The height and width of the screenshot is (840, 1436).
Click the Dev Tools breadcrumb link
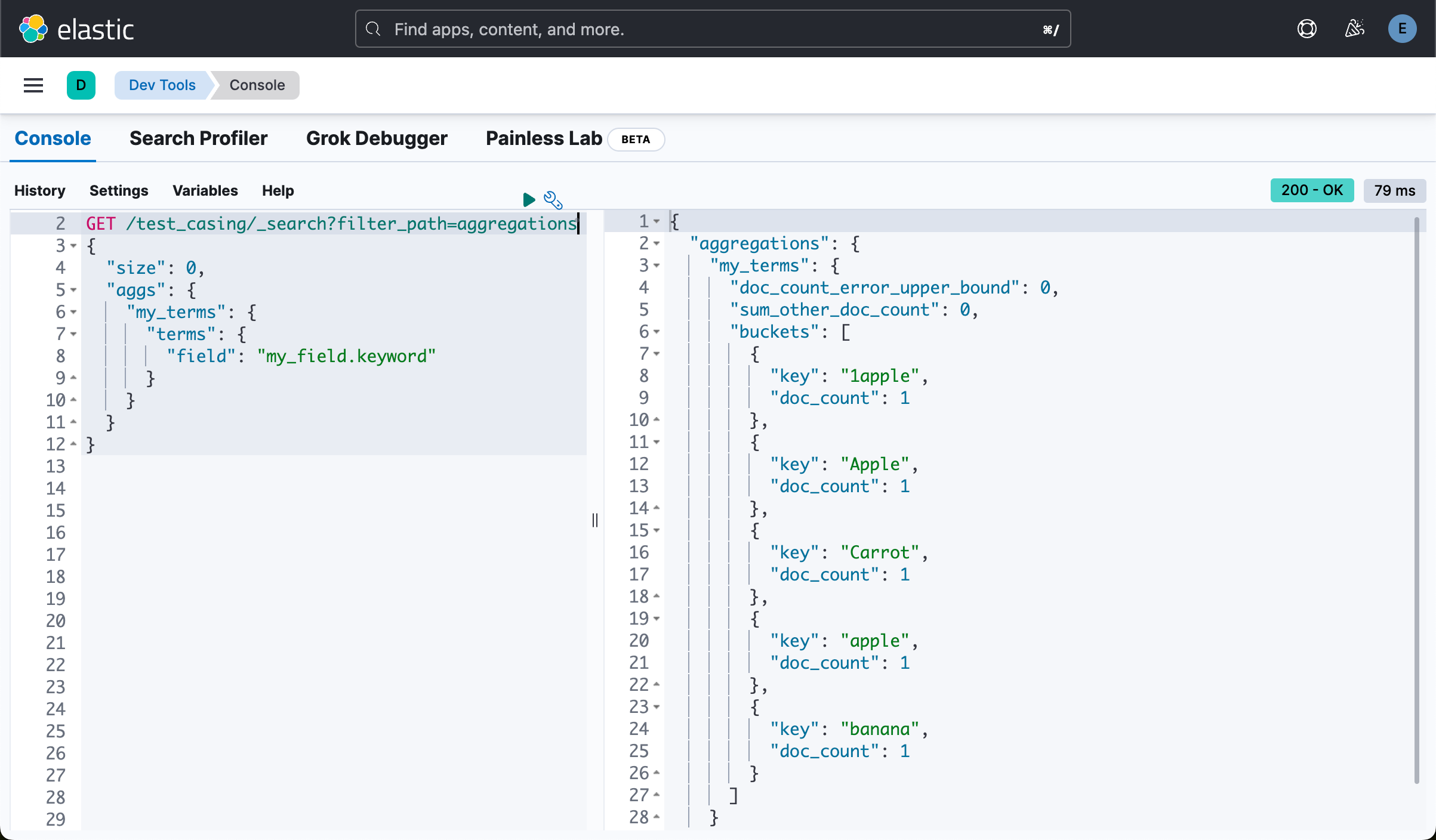pos(162,85)
